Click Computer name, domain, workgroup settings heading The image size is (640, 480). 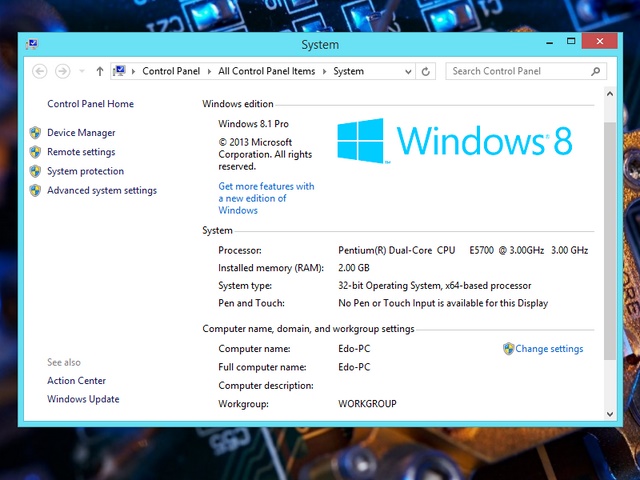[x=308, y=329]
